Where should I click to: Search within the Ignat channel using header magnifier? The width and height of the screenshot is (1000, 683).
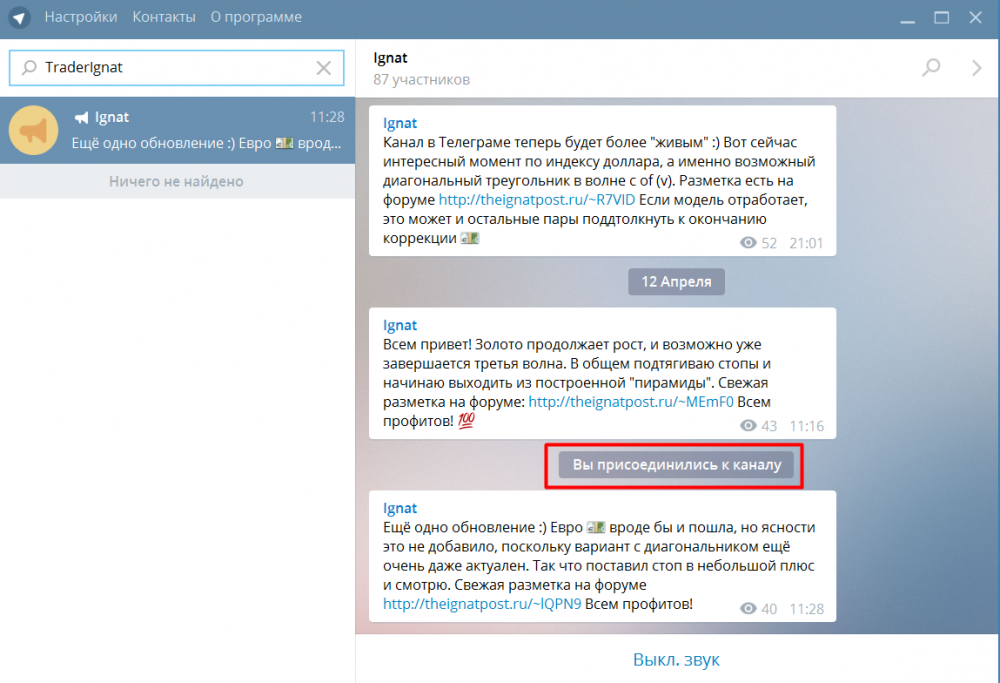[931, 67]
